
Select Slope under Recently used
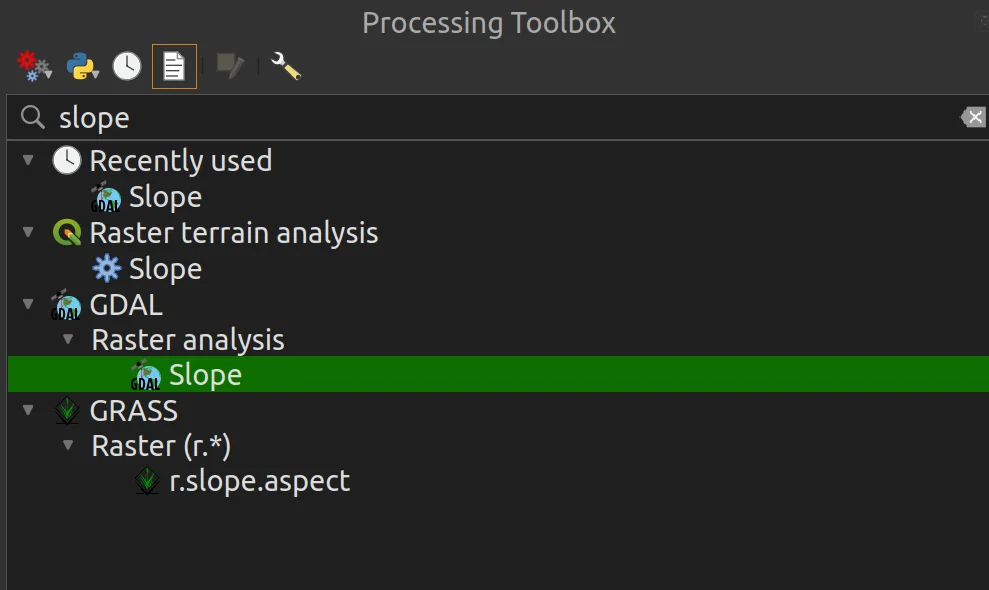coord(165,197)
